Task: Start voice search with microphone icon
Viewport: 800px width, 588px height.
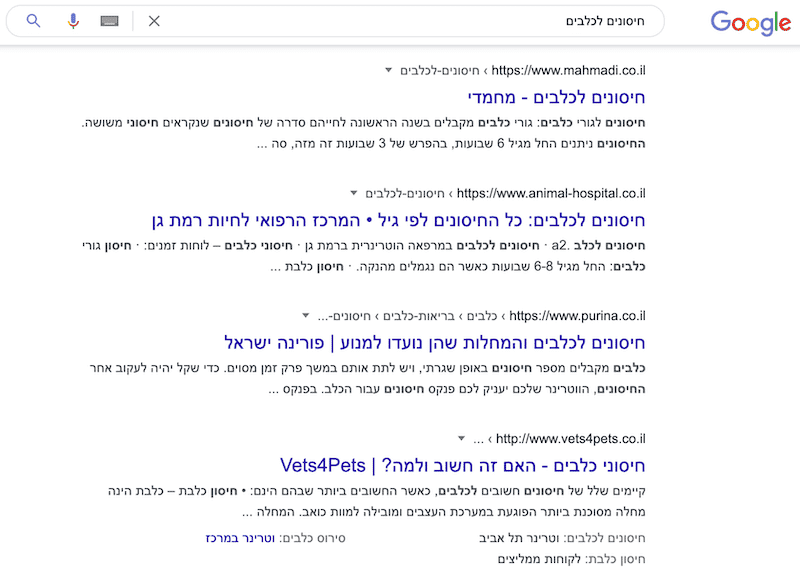Action: pos(73,21)
